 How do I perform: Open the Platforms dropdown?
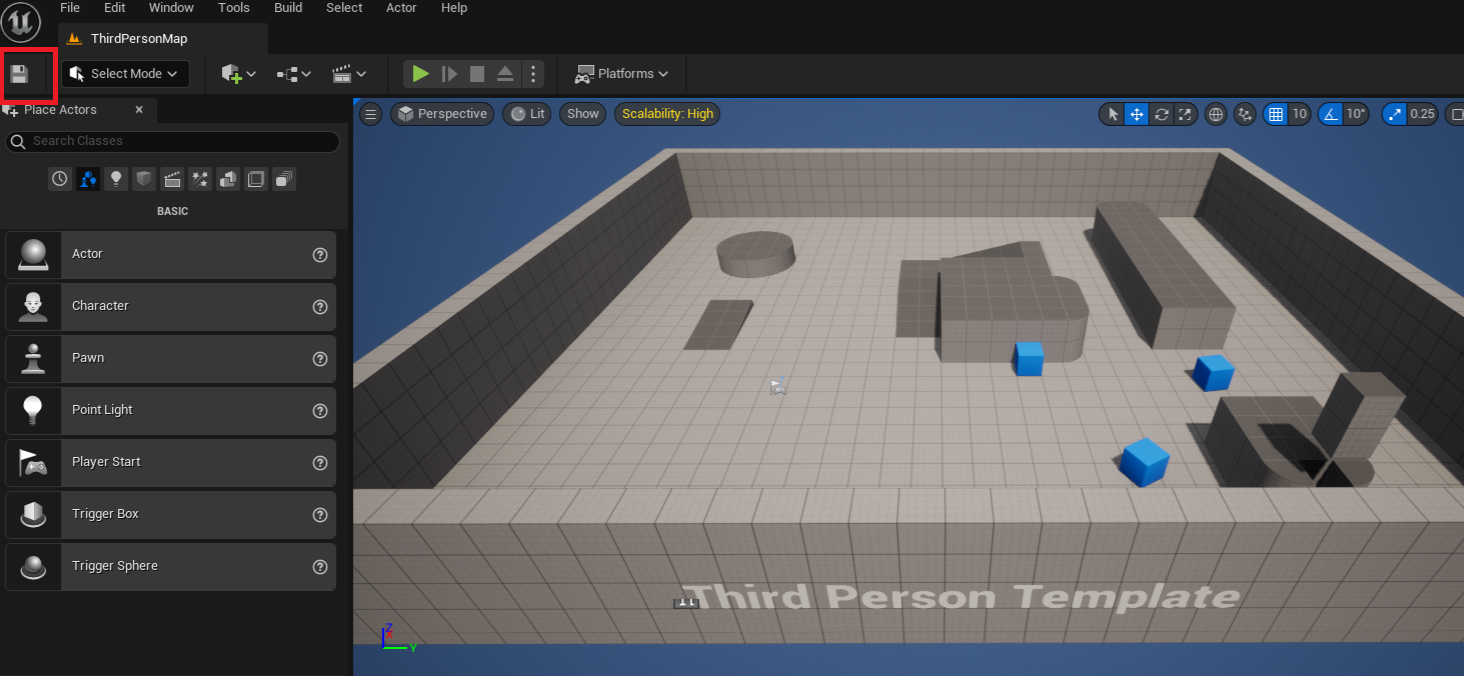621,74
